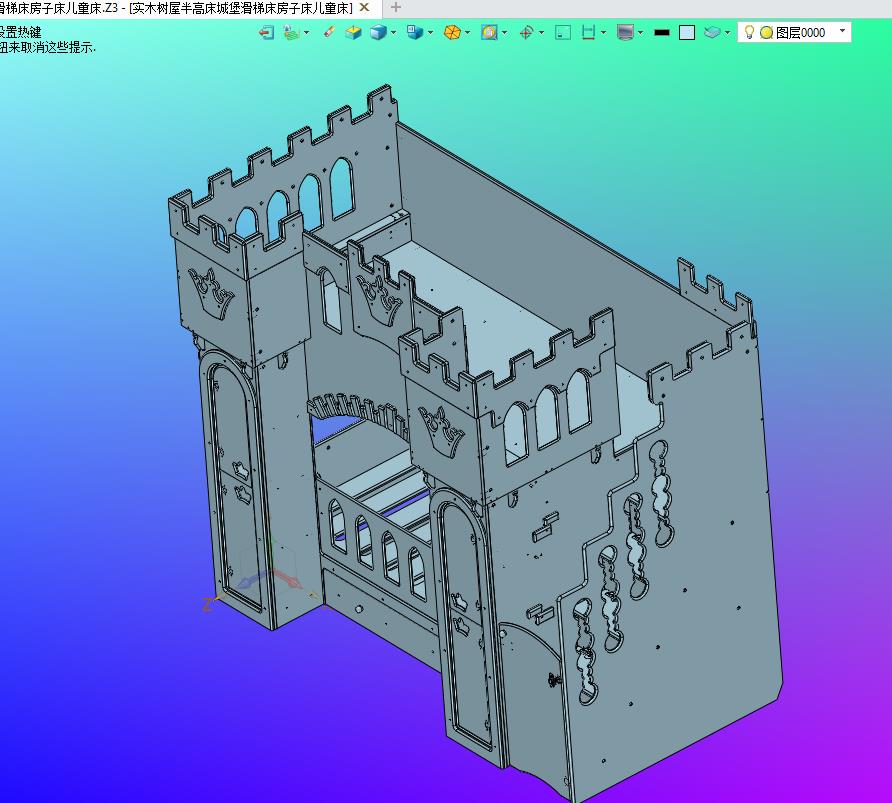Select the eraser tool icon
Image resolution: width=892 pixels, height=803 pixels.
click(x=329, y=32)
